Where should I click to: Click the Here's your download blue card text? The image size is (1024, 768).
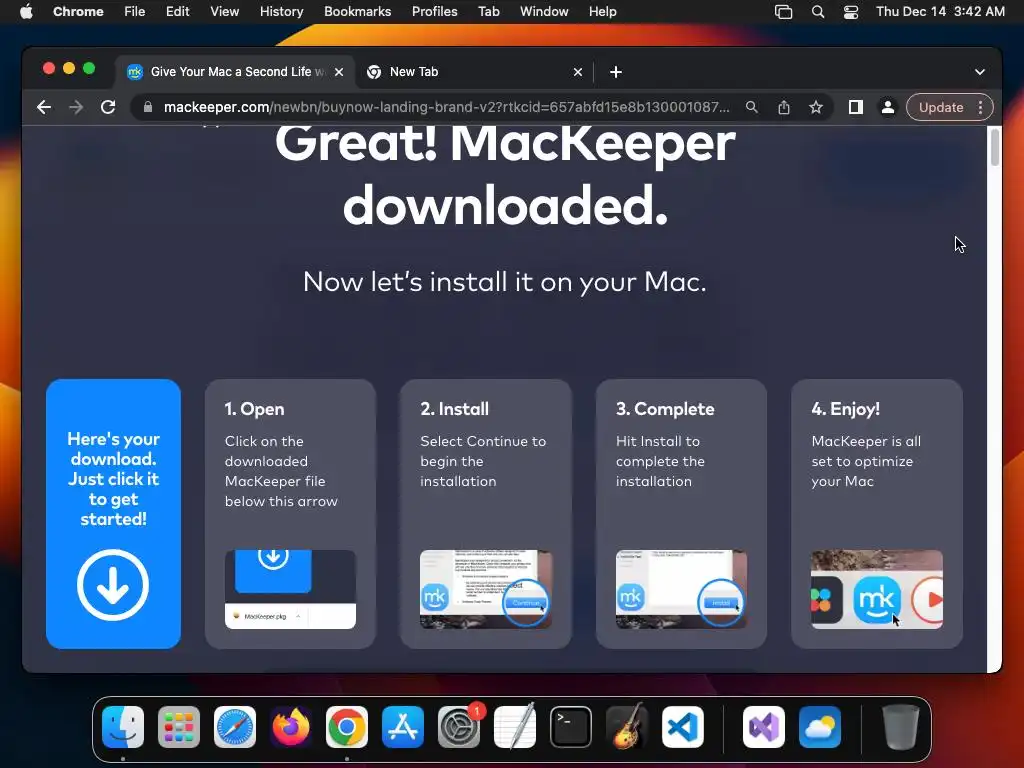coord(114,479)
